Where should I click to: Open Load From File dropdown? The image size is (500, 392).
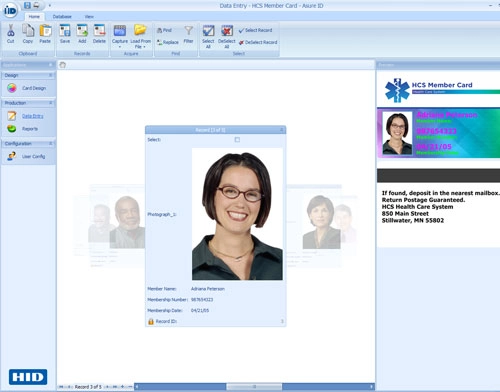coord(140,37)
